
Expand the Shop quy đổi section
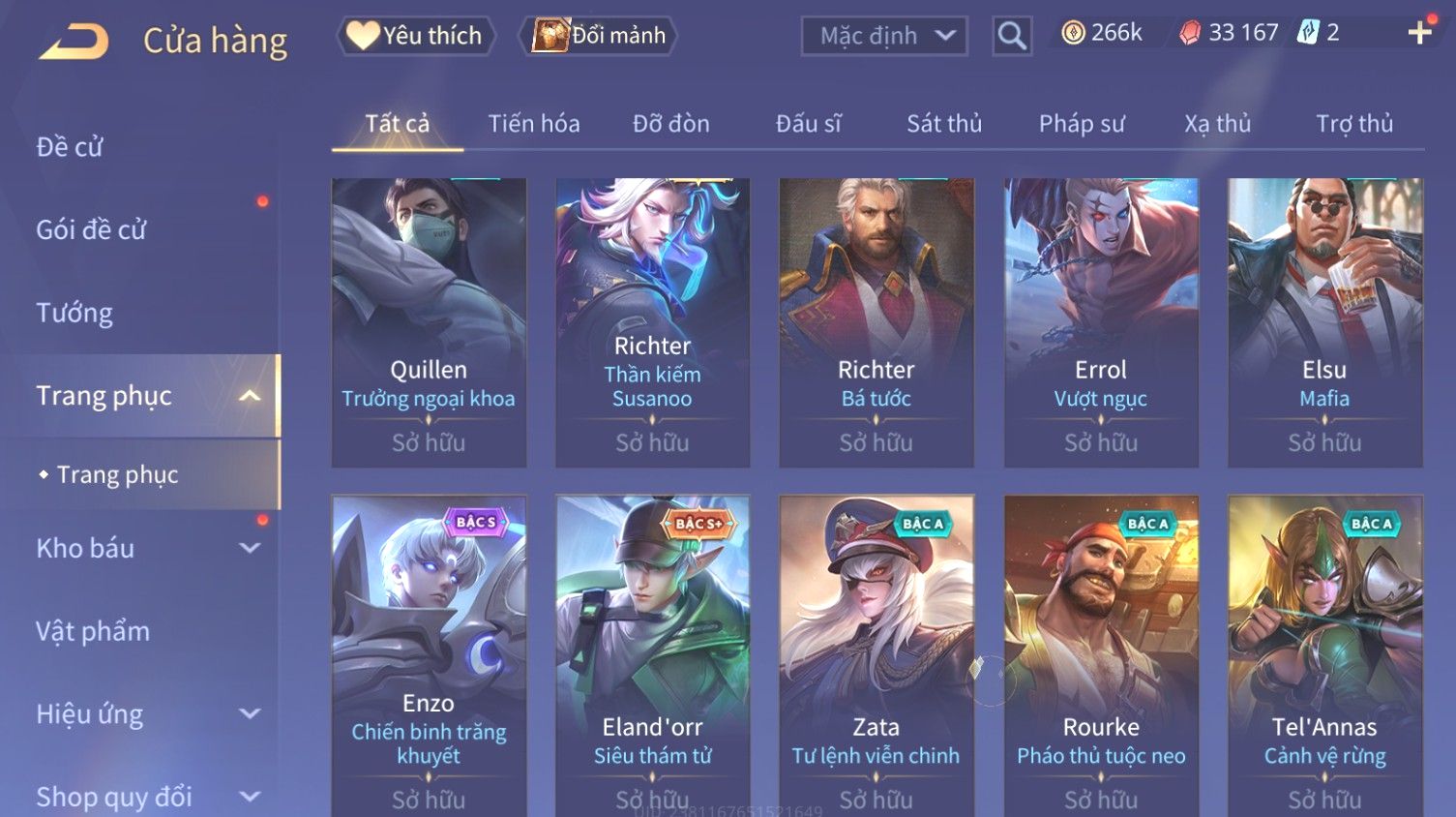[x=250, y=797]
